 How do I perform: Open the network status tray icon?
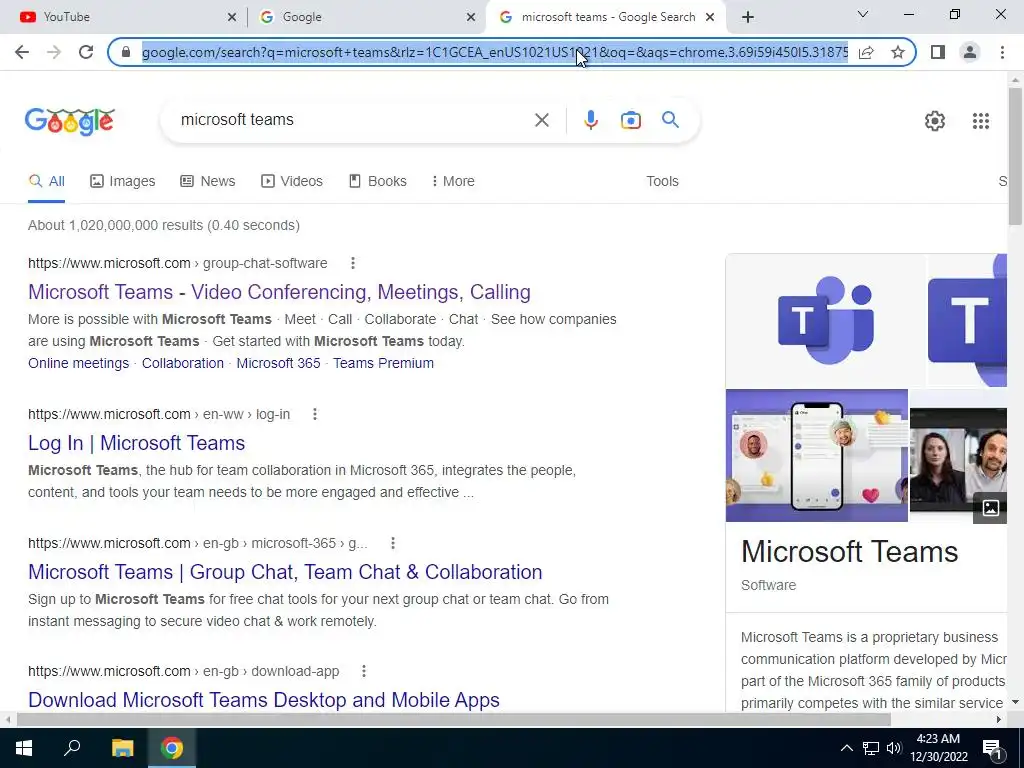tap(871, 748)
